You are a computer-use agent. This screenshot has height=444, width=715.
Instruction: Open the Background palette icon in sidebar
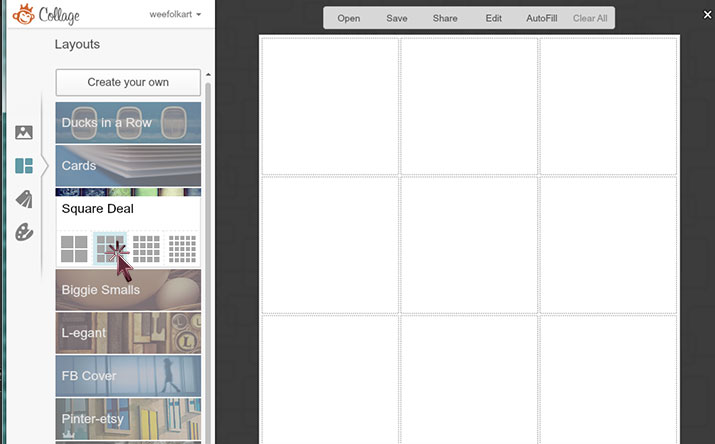coord(24,232)
